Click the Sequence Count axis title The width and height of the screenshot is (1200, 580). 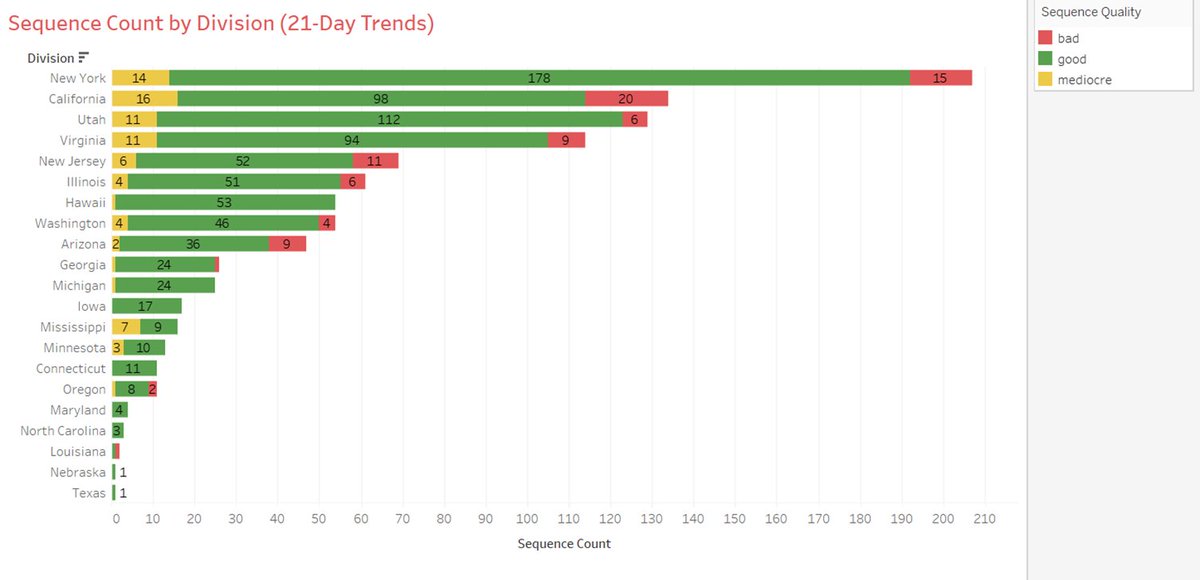pos(564,544)
